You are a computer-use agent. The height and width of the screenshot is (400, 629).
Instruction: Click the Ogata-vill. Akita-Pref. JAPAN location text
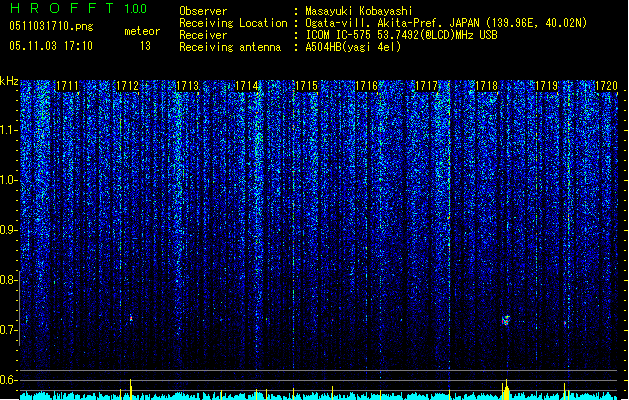tap(446, 23)
